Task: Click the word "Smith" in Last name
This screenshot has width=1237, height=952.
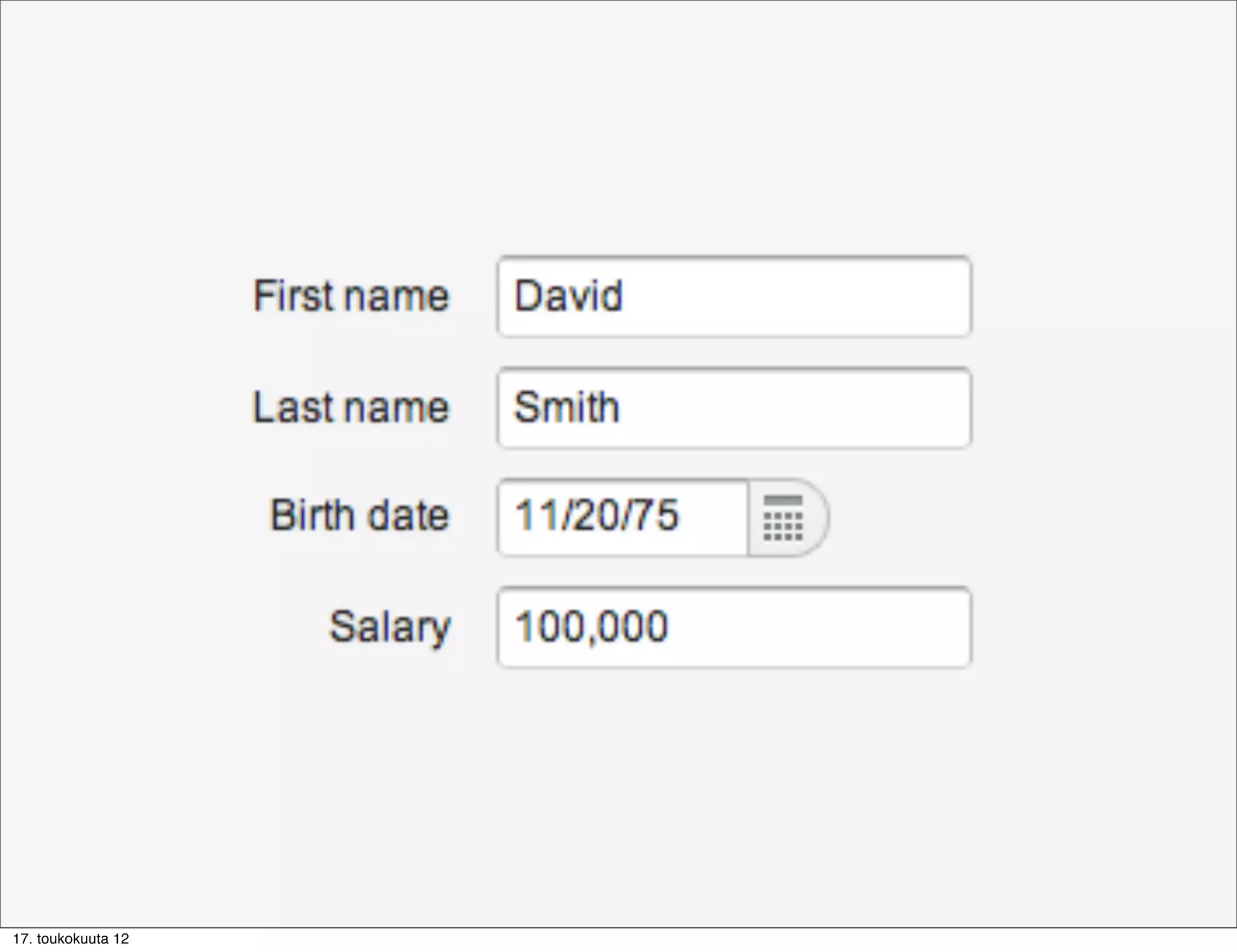Action: 567,407
